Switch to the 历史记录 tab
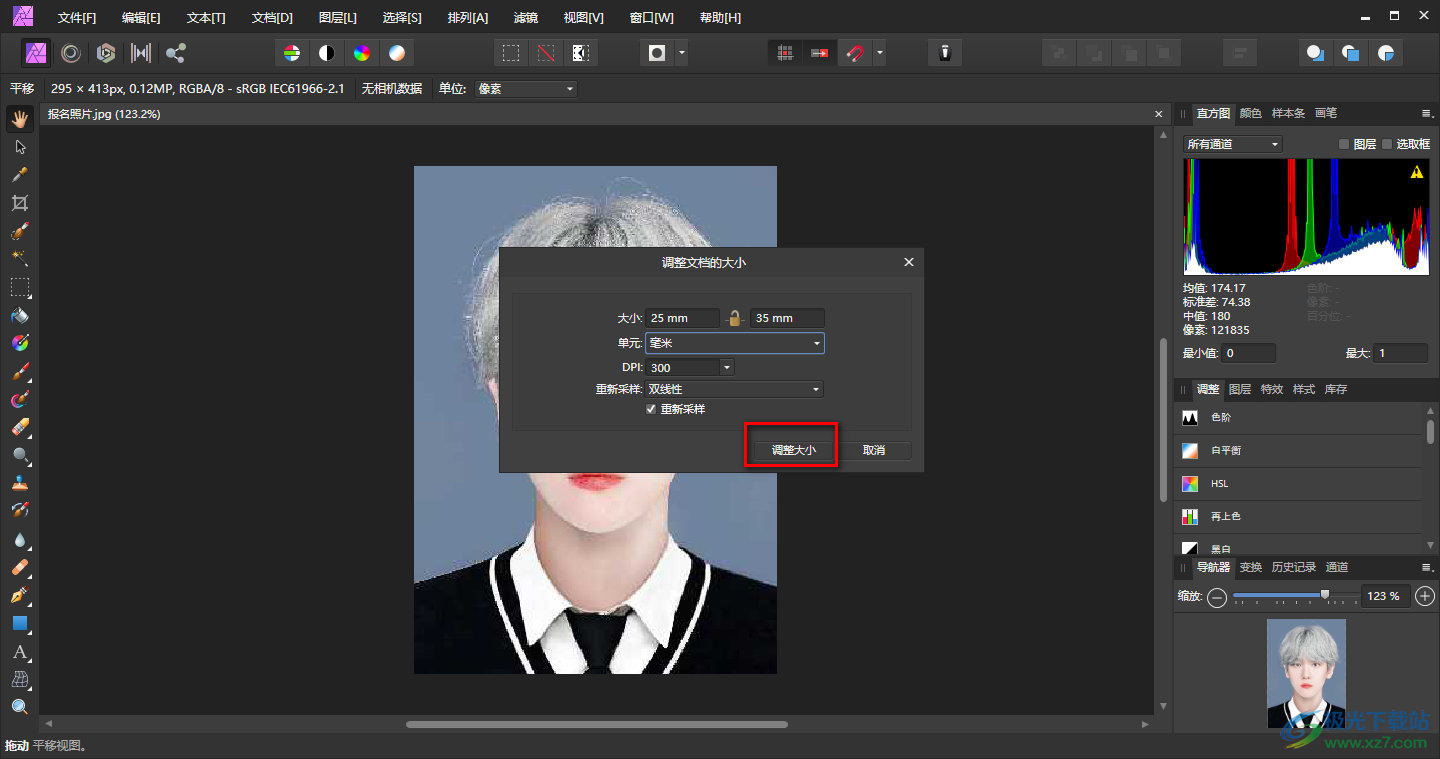Image resolution: width=1440 pixels, height=759 pixels. point(1293,567)
